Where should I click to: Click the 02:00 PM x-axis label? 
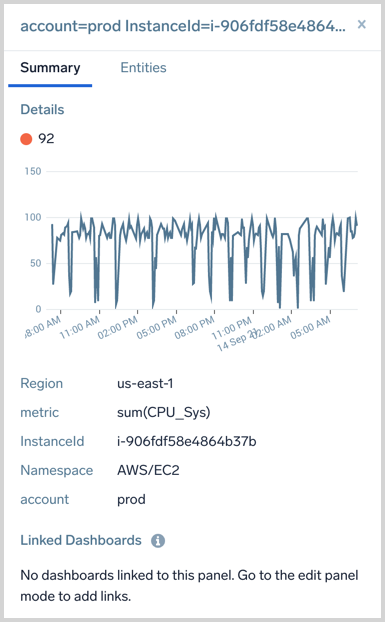pos(118,328)
